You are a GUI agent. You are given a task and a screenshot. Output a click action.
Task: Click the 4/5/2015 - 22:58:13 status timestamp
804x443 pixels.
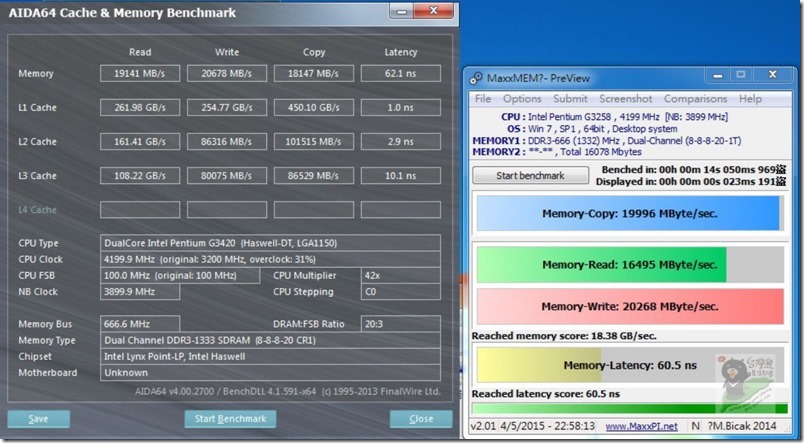click(547, 426)
